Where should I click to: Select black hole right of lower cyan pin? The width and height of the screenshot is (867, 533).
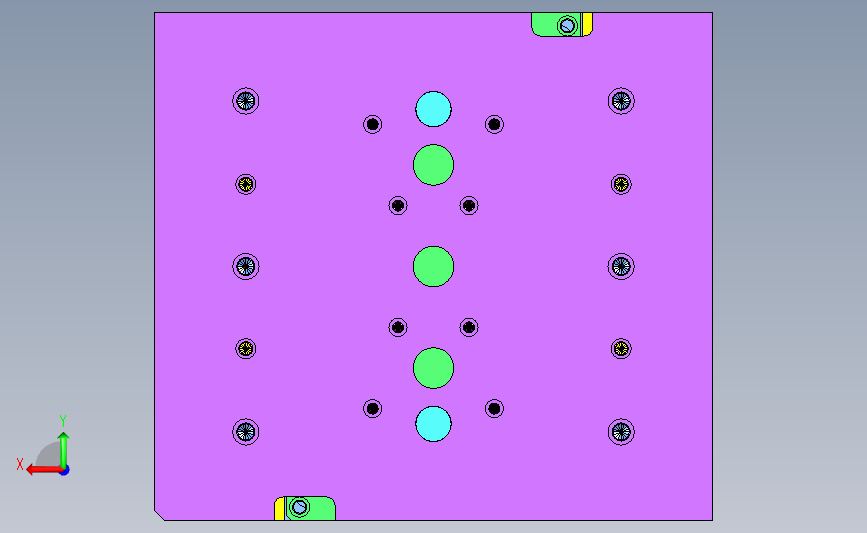494,409
